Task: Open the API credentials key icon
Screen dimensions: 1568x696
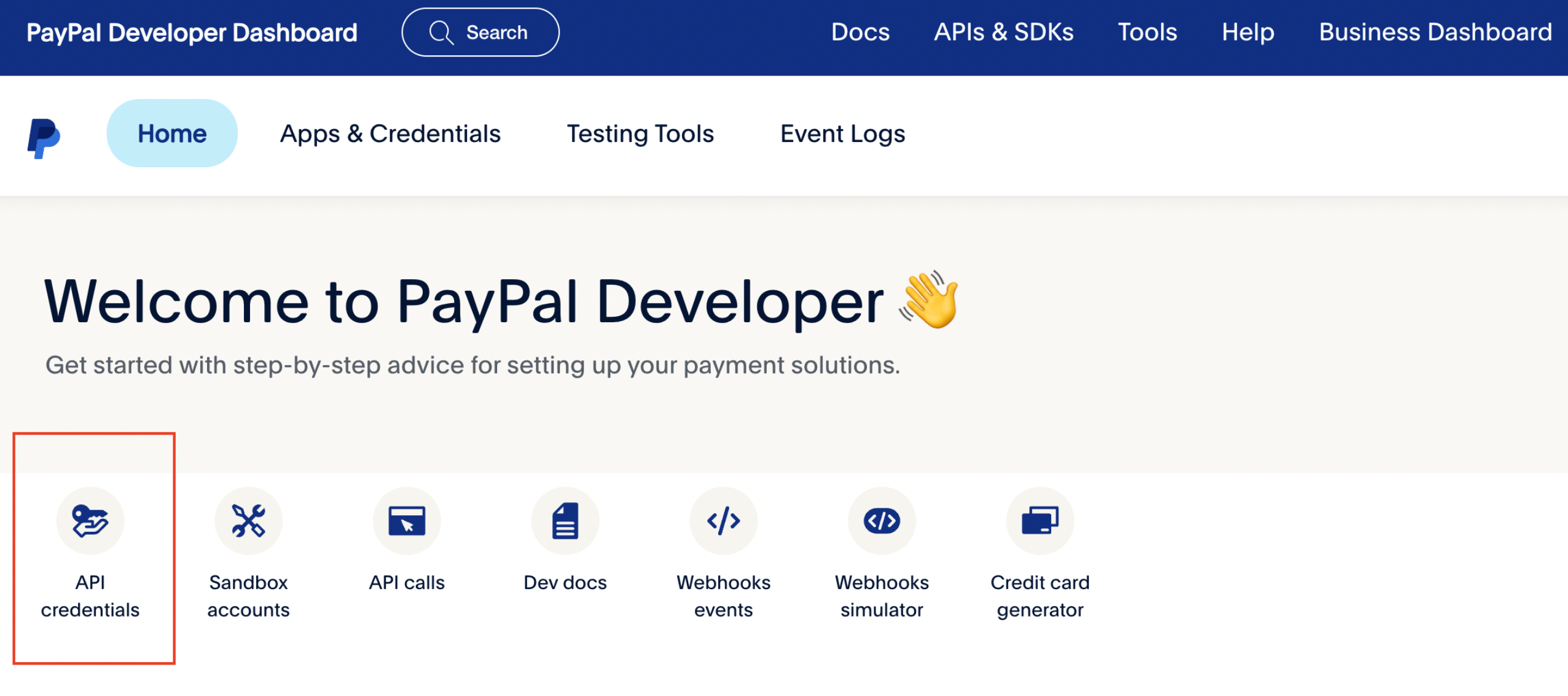Action: (x=90, y=521)
